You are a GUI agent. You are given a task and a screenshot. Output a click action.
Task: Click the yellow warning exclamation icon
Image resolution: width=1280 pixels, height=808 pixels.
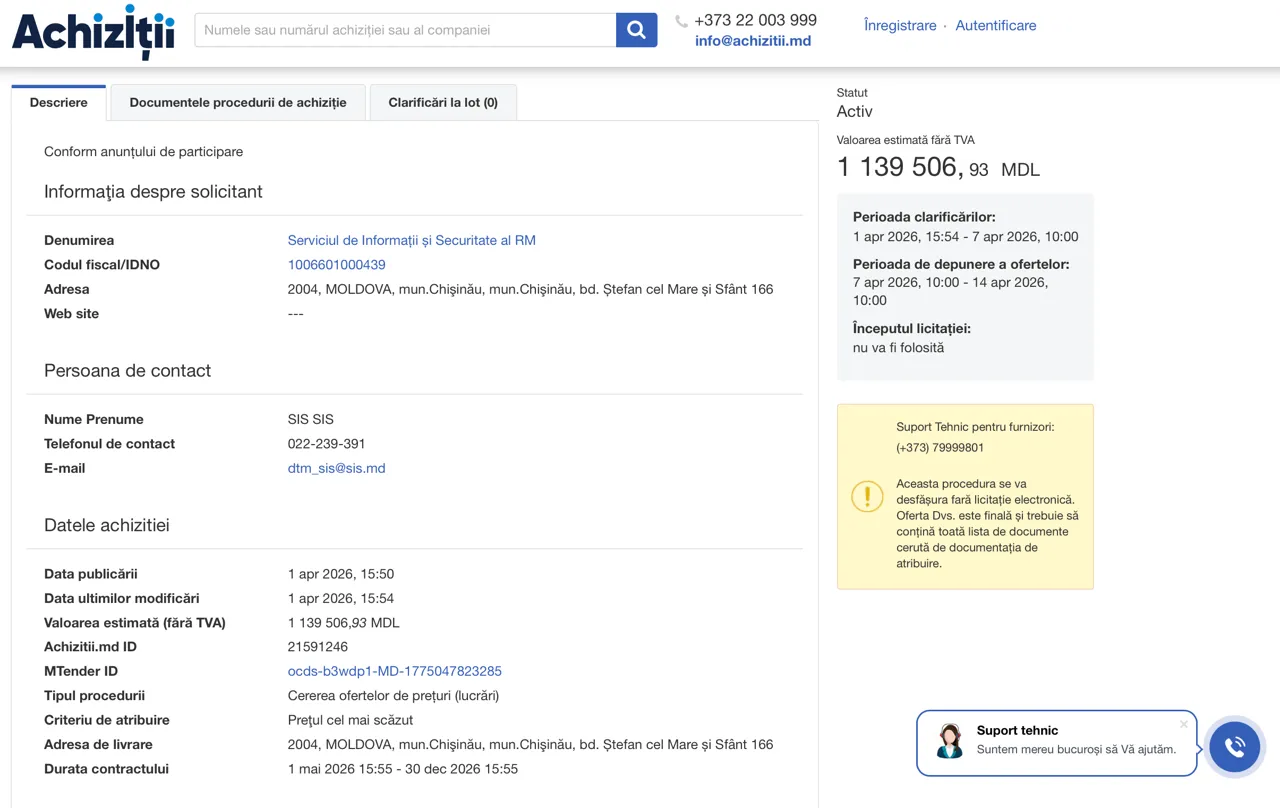pyautogui.click(x=867, y=496)
